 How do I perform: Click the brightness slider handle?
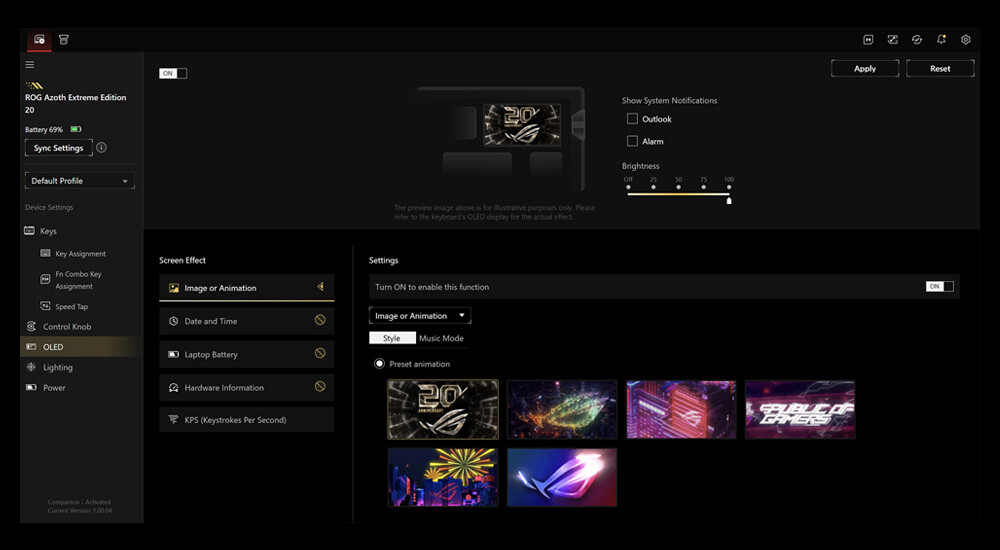click(729, 200)
